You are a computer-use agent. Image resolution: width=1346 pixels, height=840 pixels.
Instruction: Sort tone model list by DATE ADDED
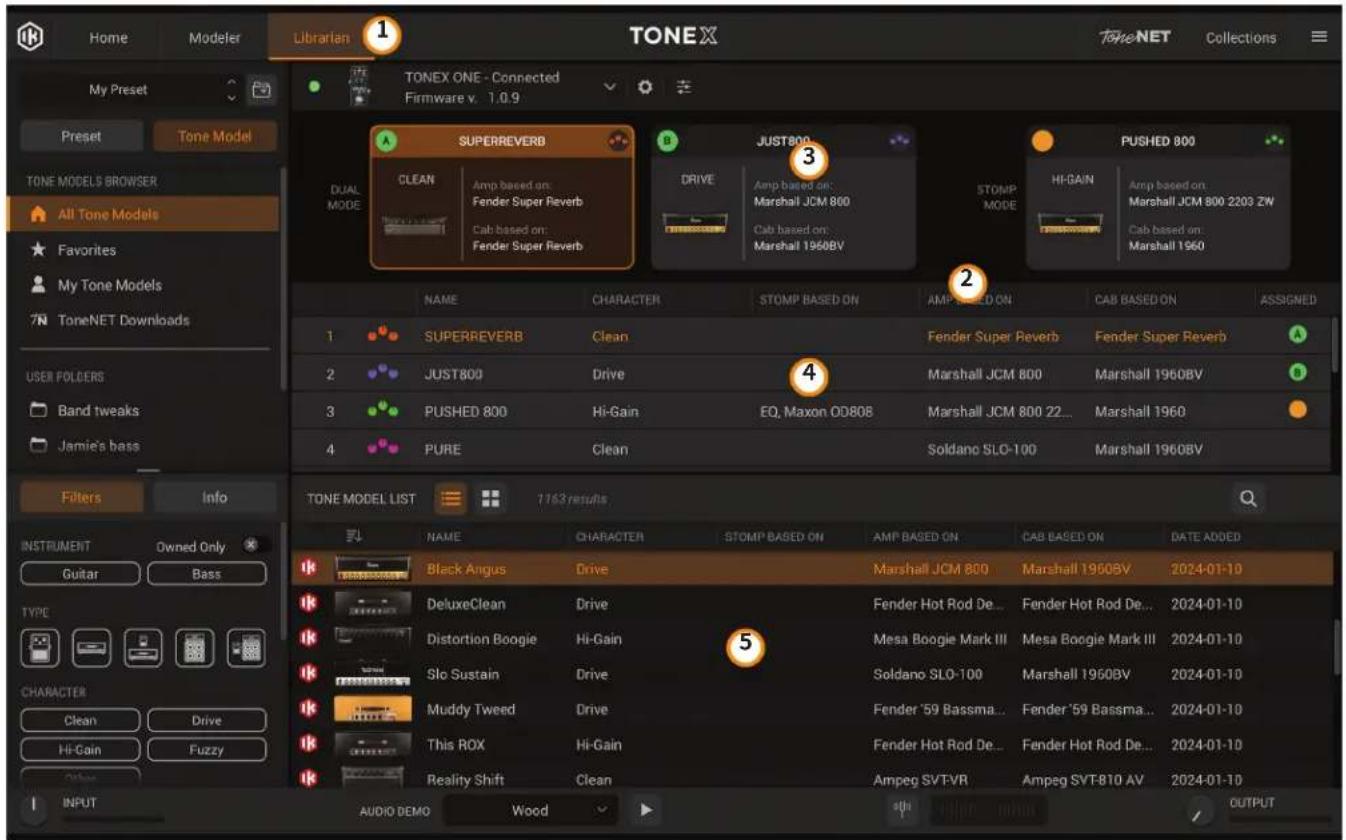click(1206, 537)
